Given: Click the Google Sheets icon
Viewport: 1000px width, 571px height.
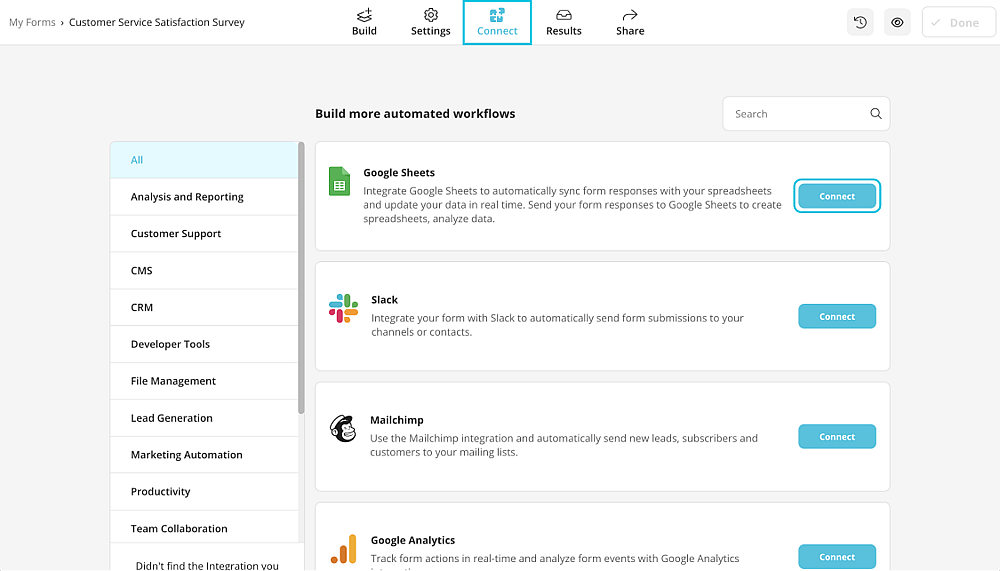Looking at the screenshot, I should pos(339,181).
